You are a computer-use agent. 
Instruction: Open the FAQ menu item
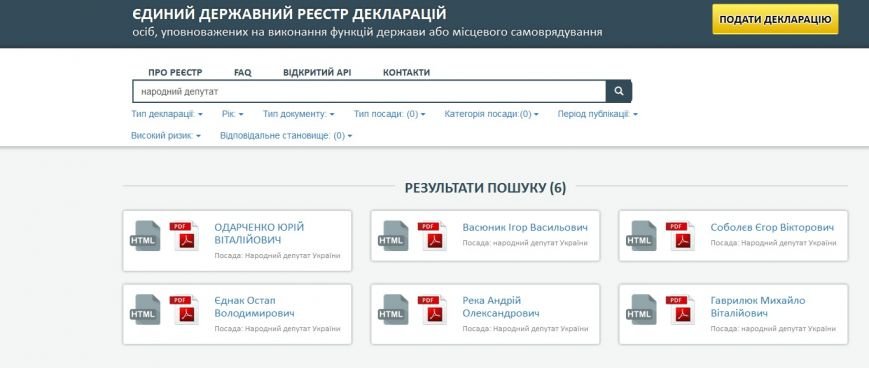pos(243,73)
